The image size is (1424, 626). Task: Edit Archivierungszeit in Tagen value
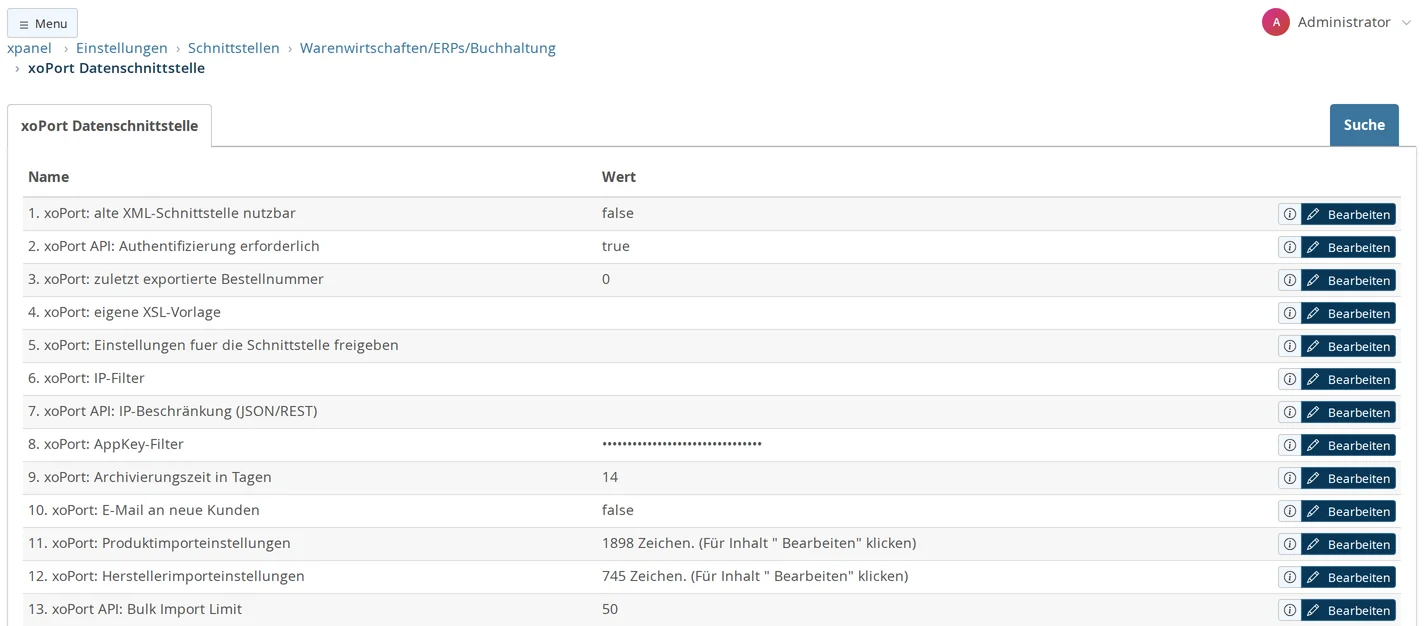pos(1348,478)
